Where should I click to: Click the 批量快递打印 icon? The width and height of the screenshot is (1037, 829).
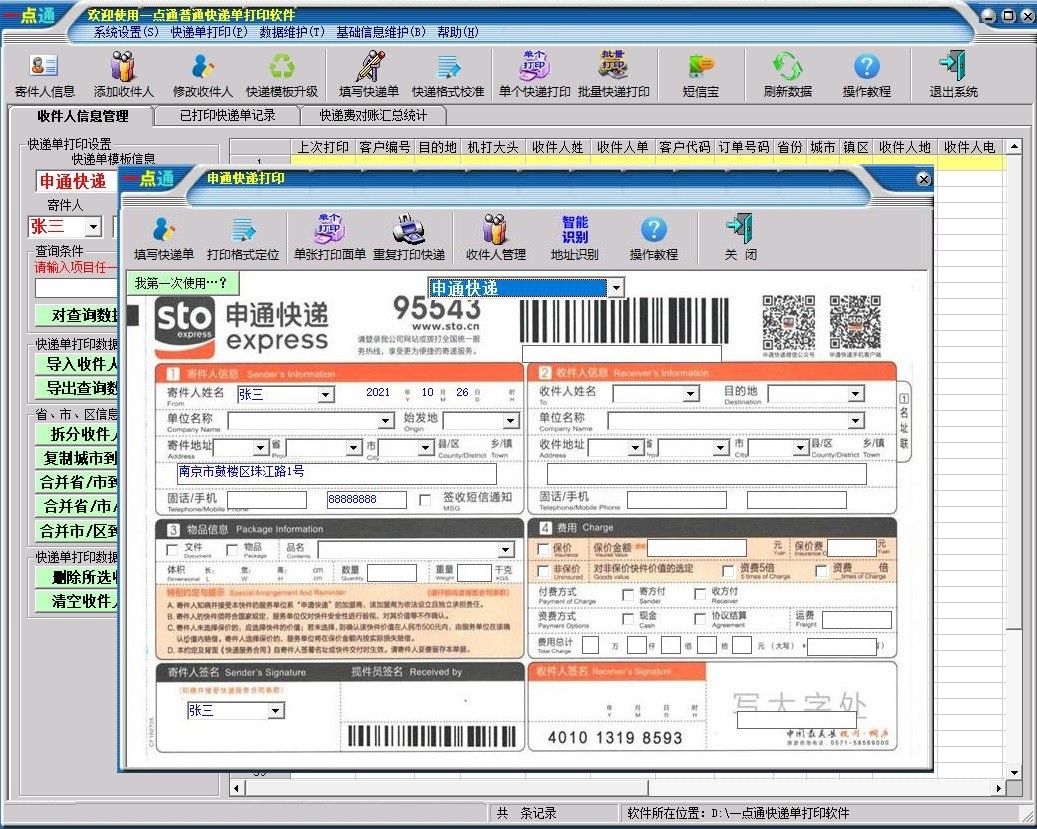click(x=613, y=74)
